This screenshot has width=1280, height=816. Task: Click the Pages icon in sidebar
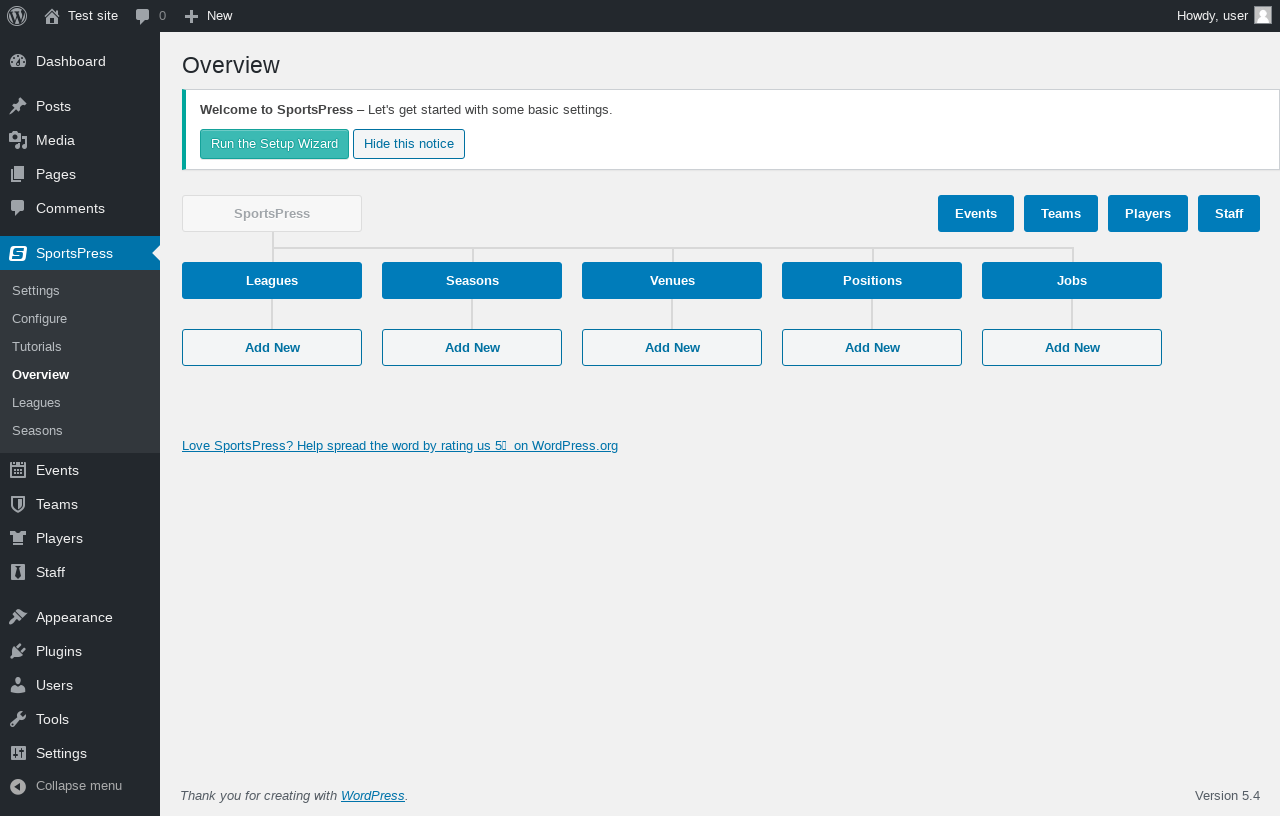(18, 174)
